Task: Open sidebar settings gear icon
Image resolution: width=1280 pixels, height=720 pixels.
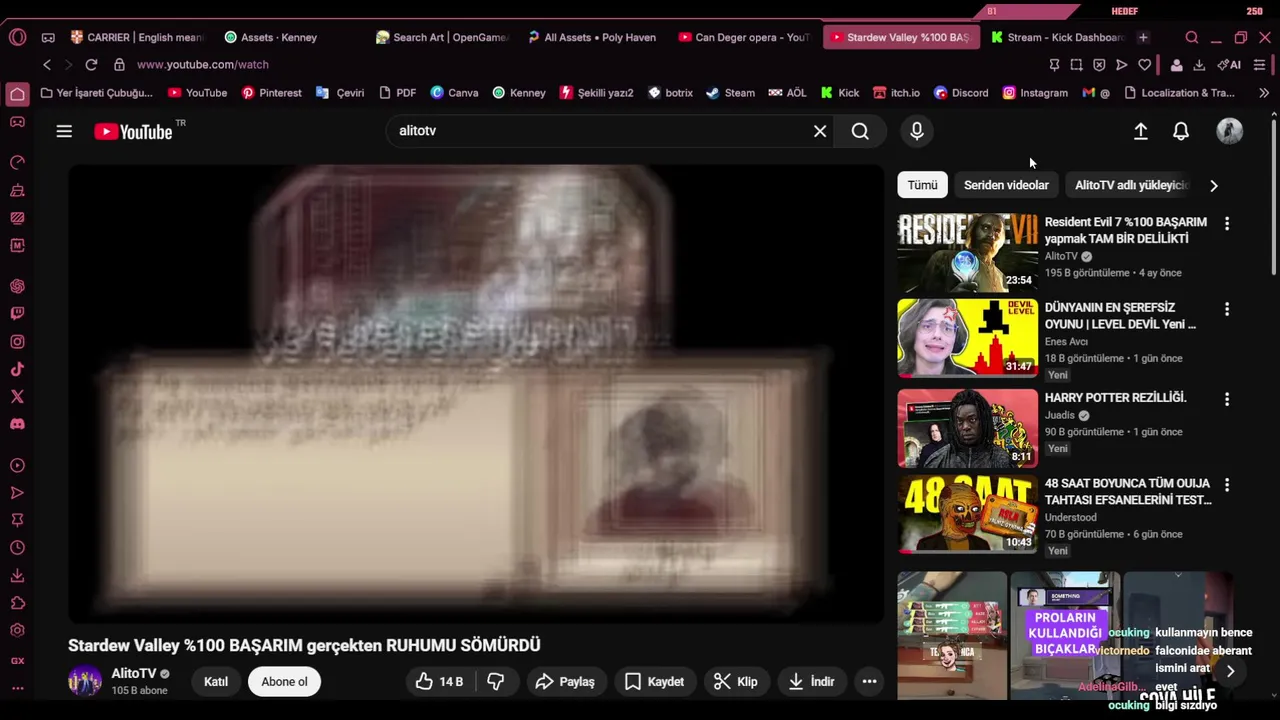Action: pyautogui.click(x=17, y=631)
